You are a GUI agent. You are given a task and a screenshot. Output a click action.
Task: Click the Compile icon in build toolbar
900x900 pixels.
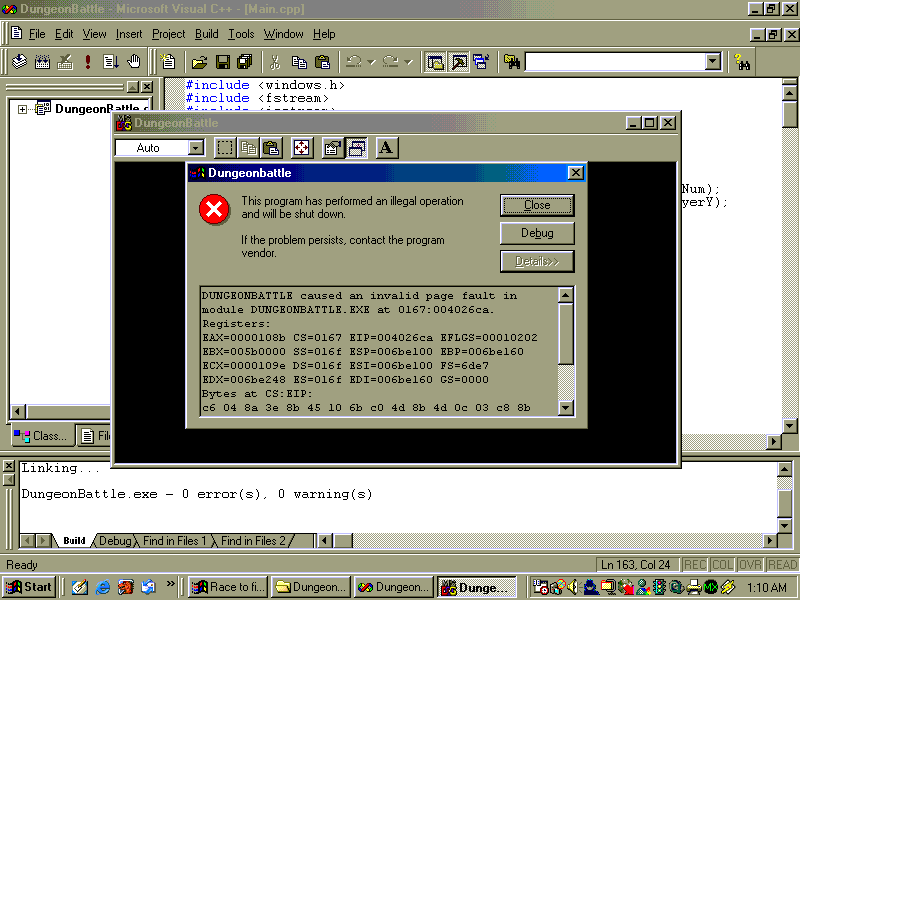click(x=20, y=61)
